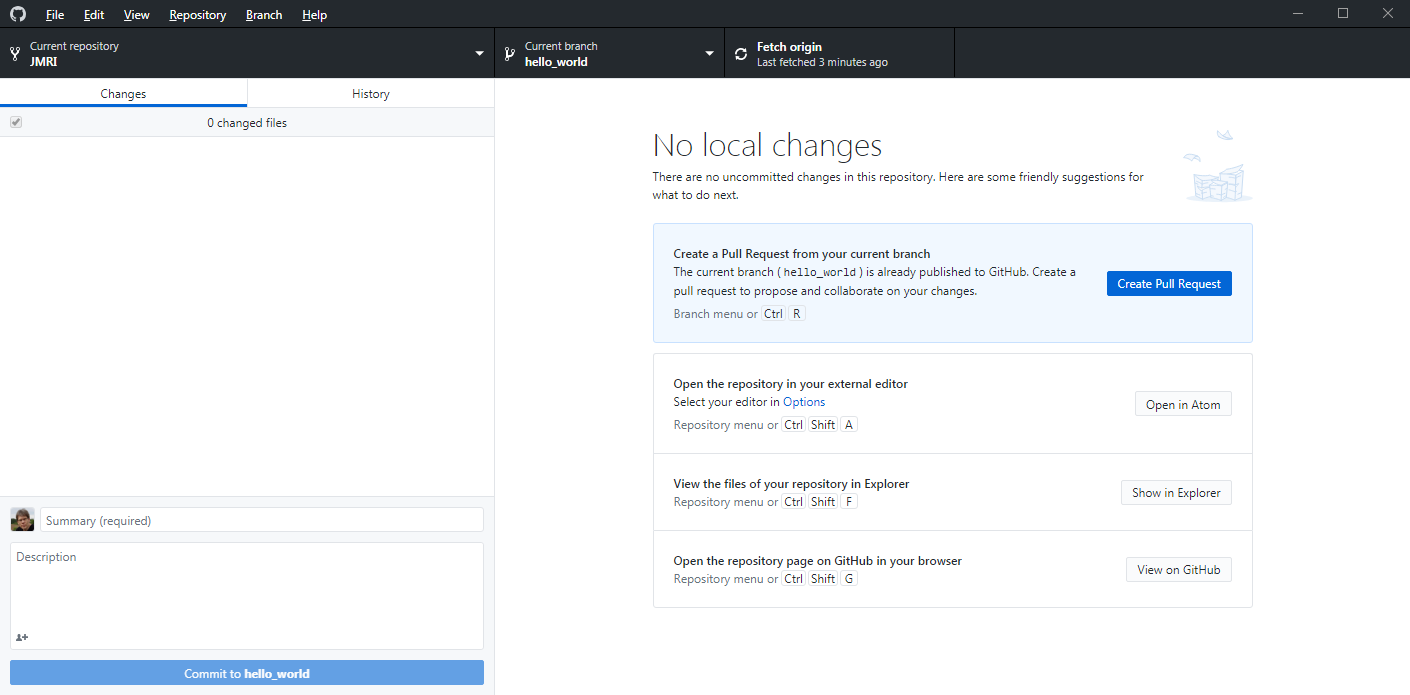Image resolution: width=1410 pixels, height=695 pixels.
Task: Open the Options link for editor selection
Action: pyautogui.click(x=804, y=402)
